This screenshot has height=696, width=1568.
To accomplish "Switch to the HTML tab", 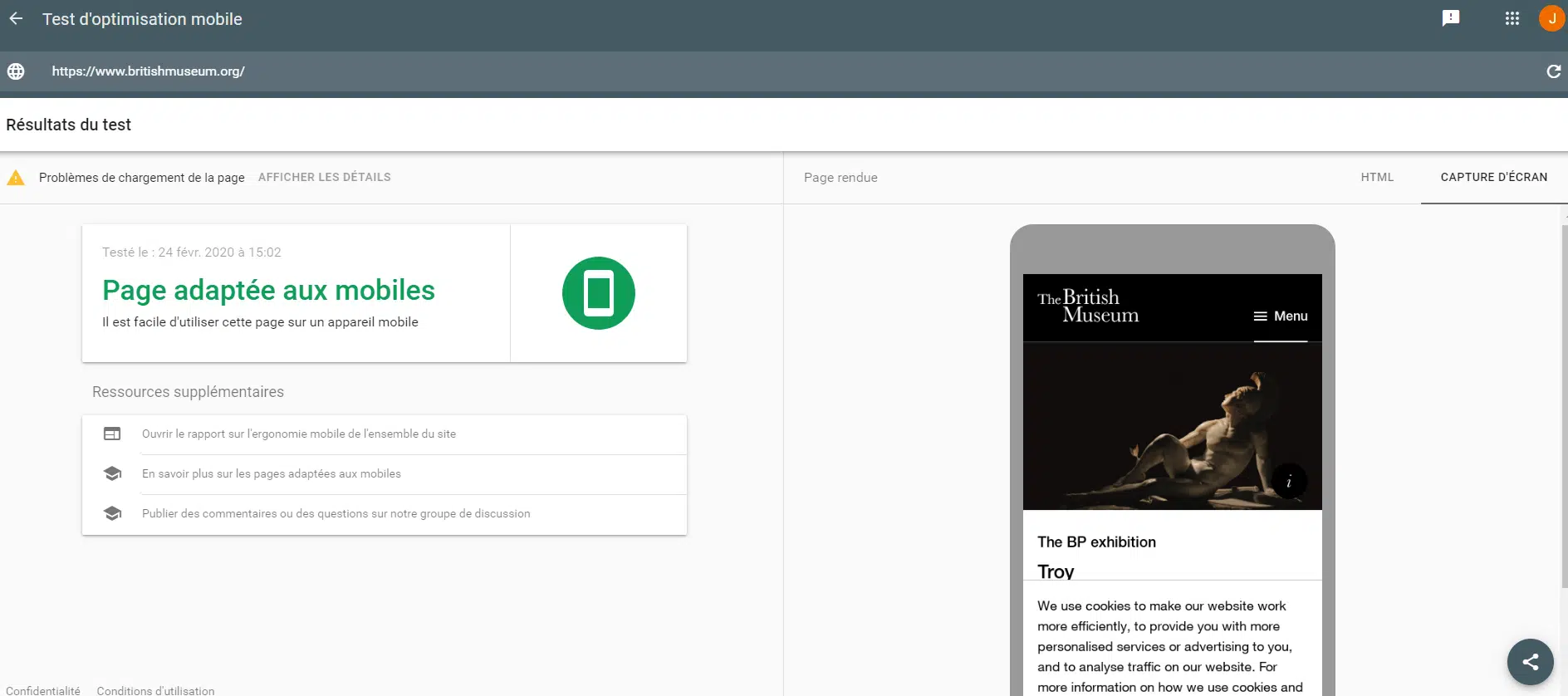I will click(x=1376, y=178).
